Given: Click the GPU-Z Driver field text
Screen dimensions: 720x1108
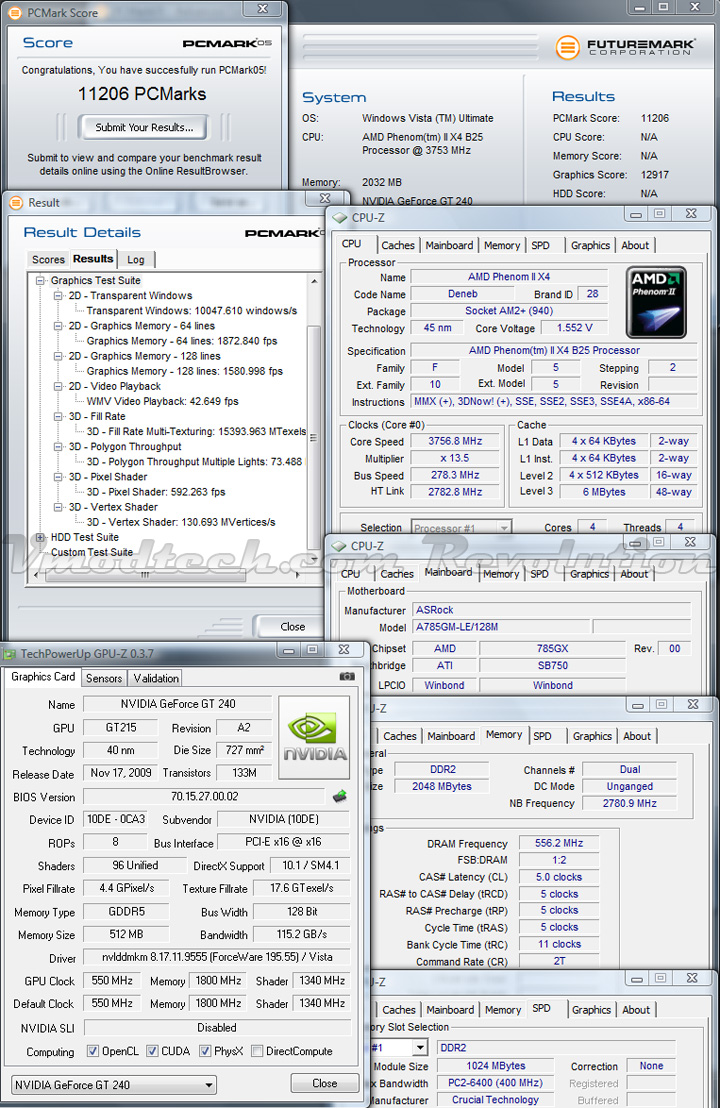Looking at the screenshot, I should [217, 957].
